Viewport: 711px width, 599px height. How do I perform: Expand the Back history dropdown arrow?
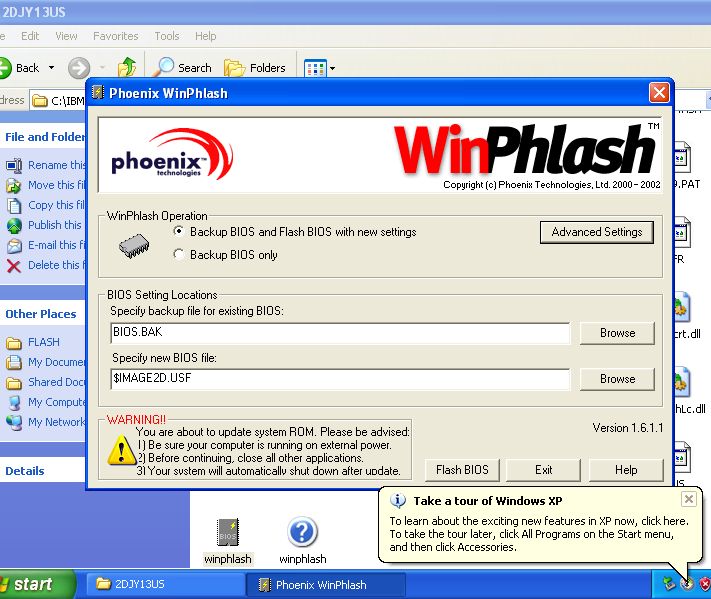(52, 68)
